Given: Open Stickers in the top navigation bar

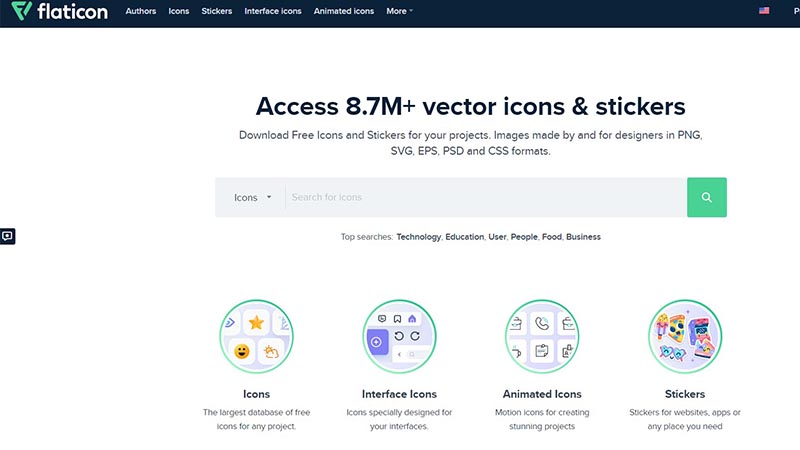Looking at the screenshot, I should click(216, 11).
